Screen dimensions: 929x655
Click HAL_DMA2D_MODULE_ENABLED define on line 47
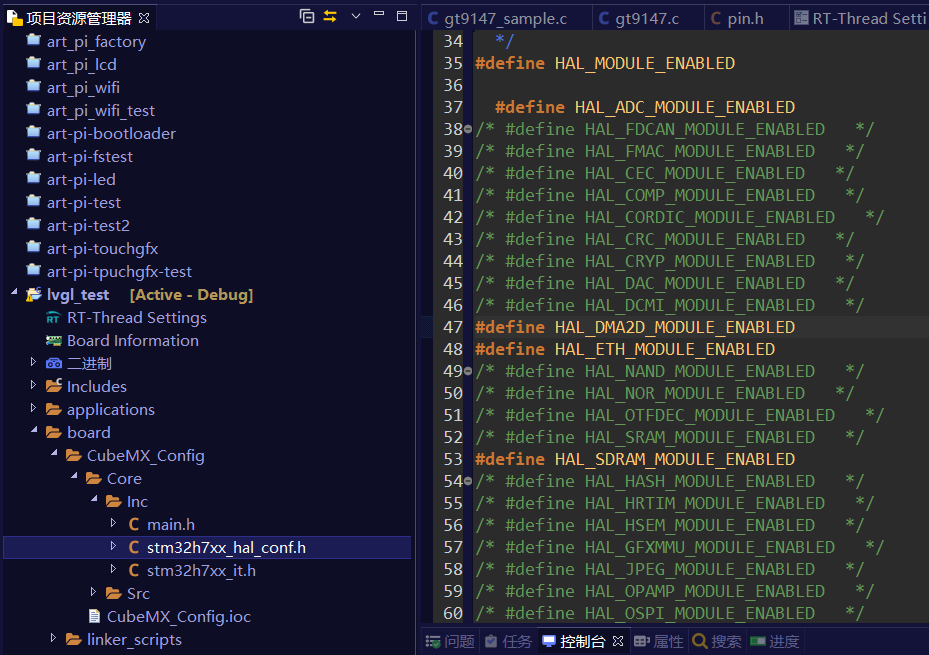pyautogui.click(x=675, y=327)
